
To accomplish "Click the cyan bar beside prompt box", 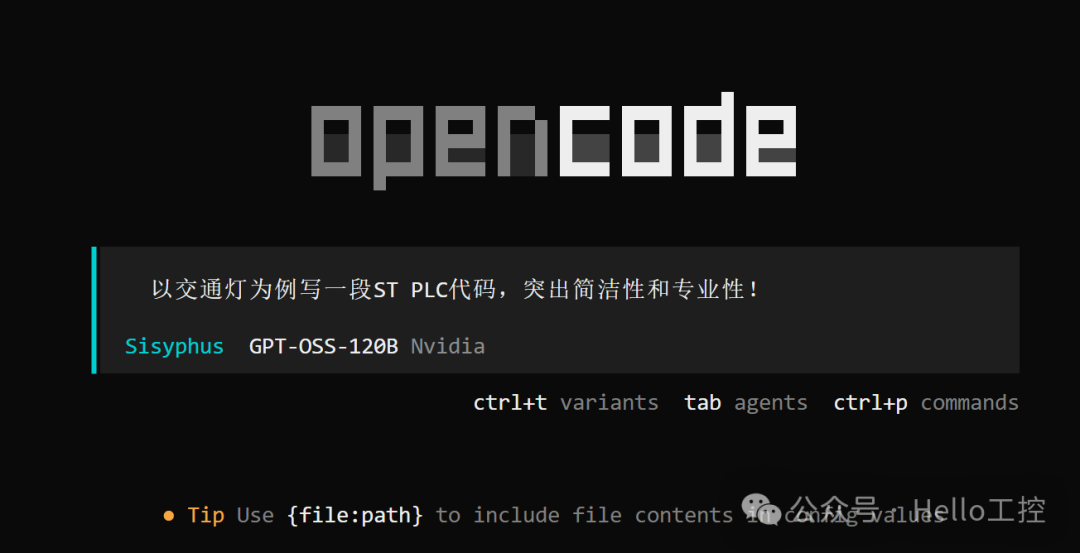I will pyautogui.click(x=94, y=310).
